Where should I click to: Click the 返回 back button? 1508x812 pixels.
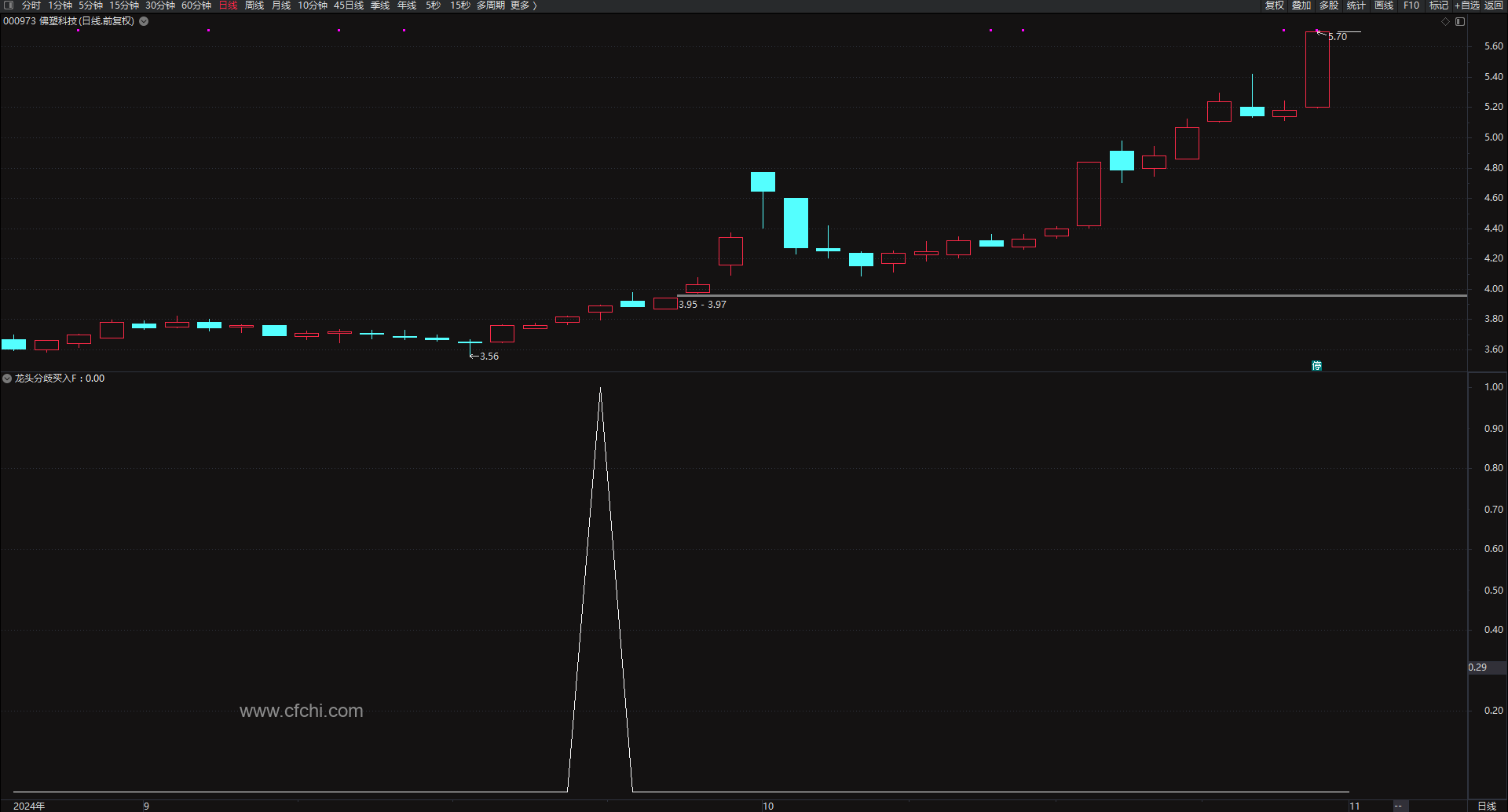[x=1494, y=5]
